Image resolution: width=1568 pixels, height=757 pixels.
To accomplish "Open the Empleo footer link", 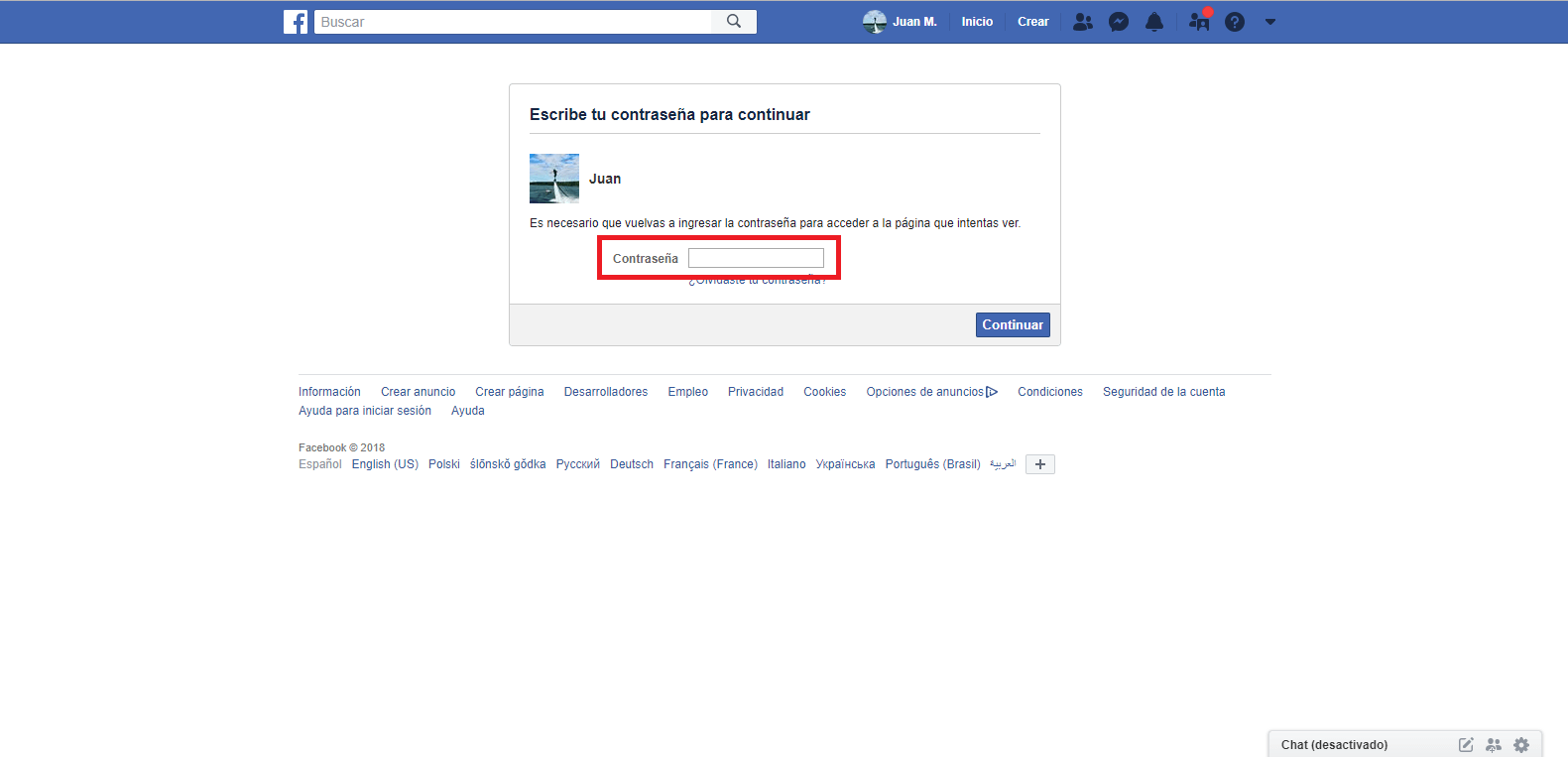I will point(688,392).
